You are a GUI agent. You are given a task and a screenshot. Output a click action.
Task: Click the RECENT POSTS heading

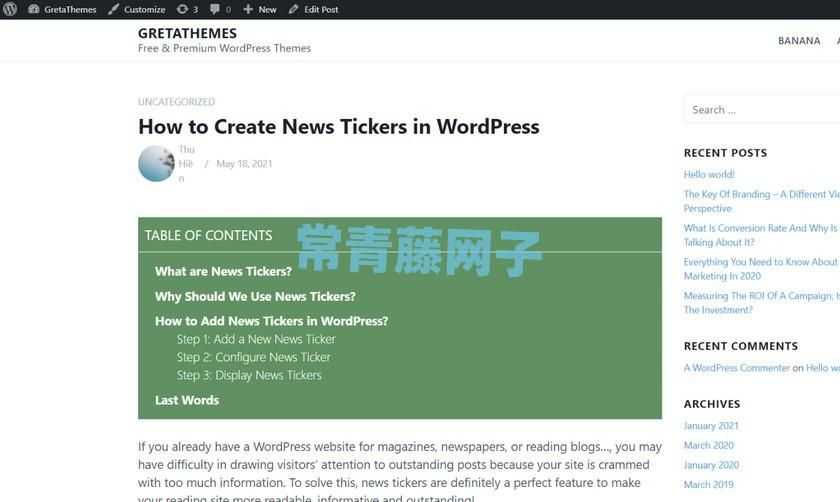[725, 153]
